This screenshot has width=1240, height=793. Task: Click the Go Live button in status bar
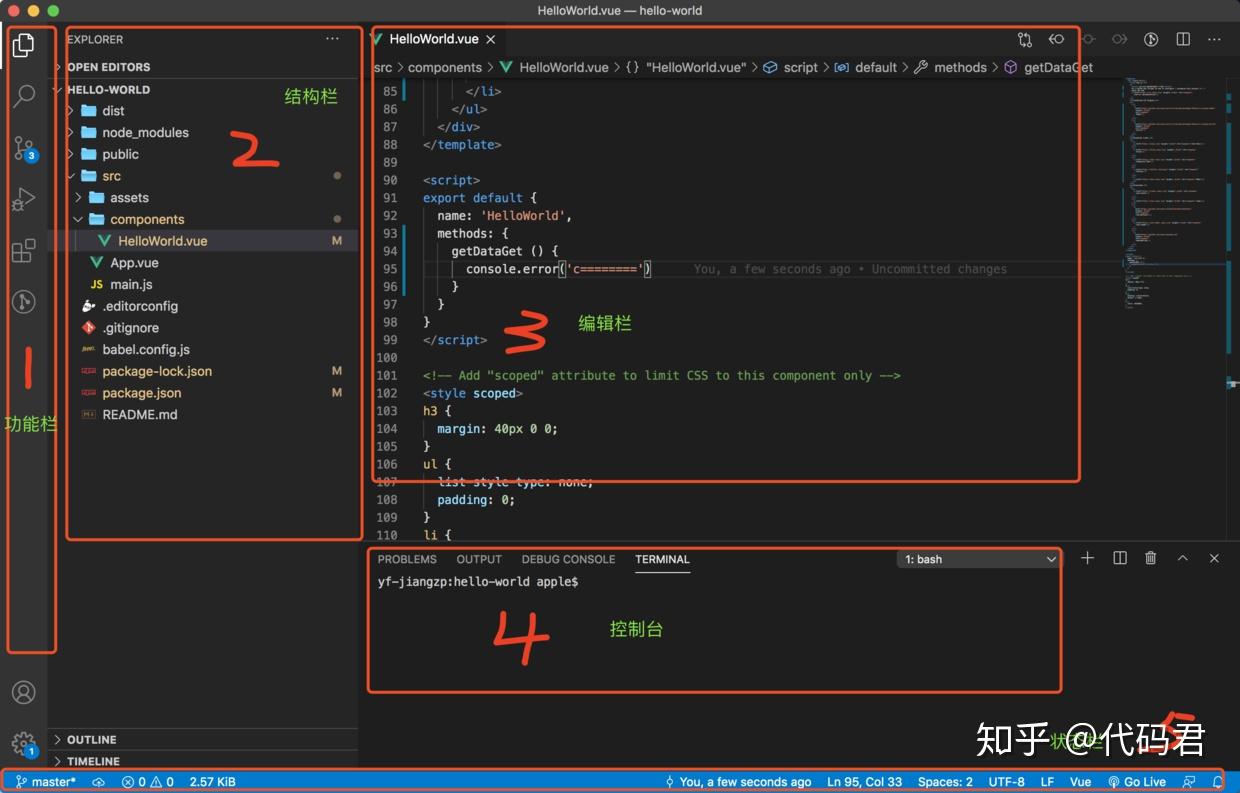click(1138, 781)
